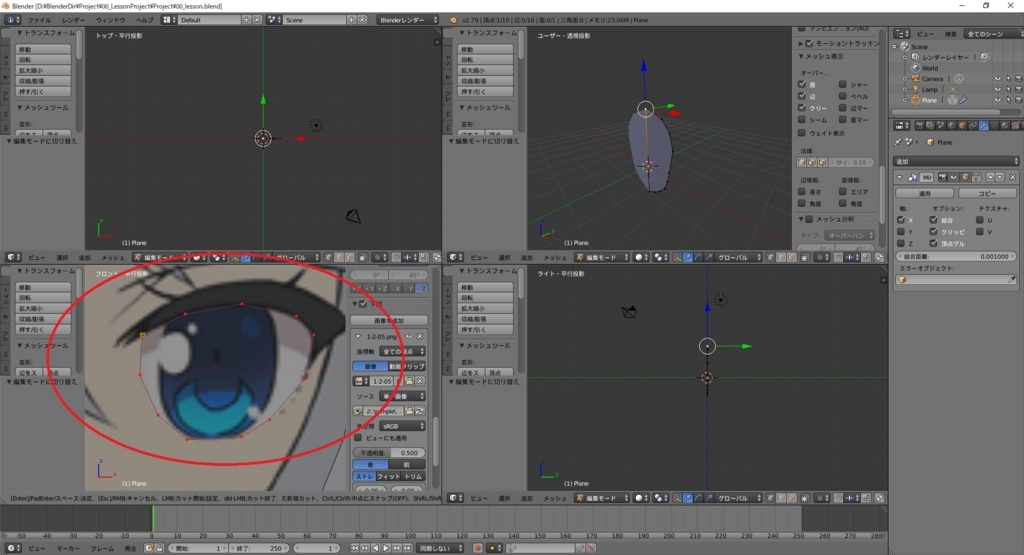
Task: Open image folder icon beside 1-2-05 field
Action: (x=409, y=381)
